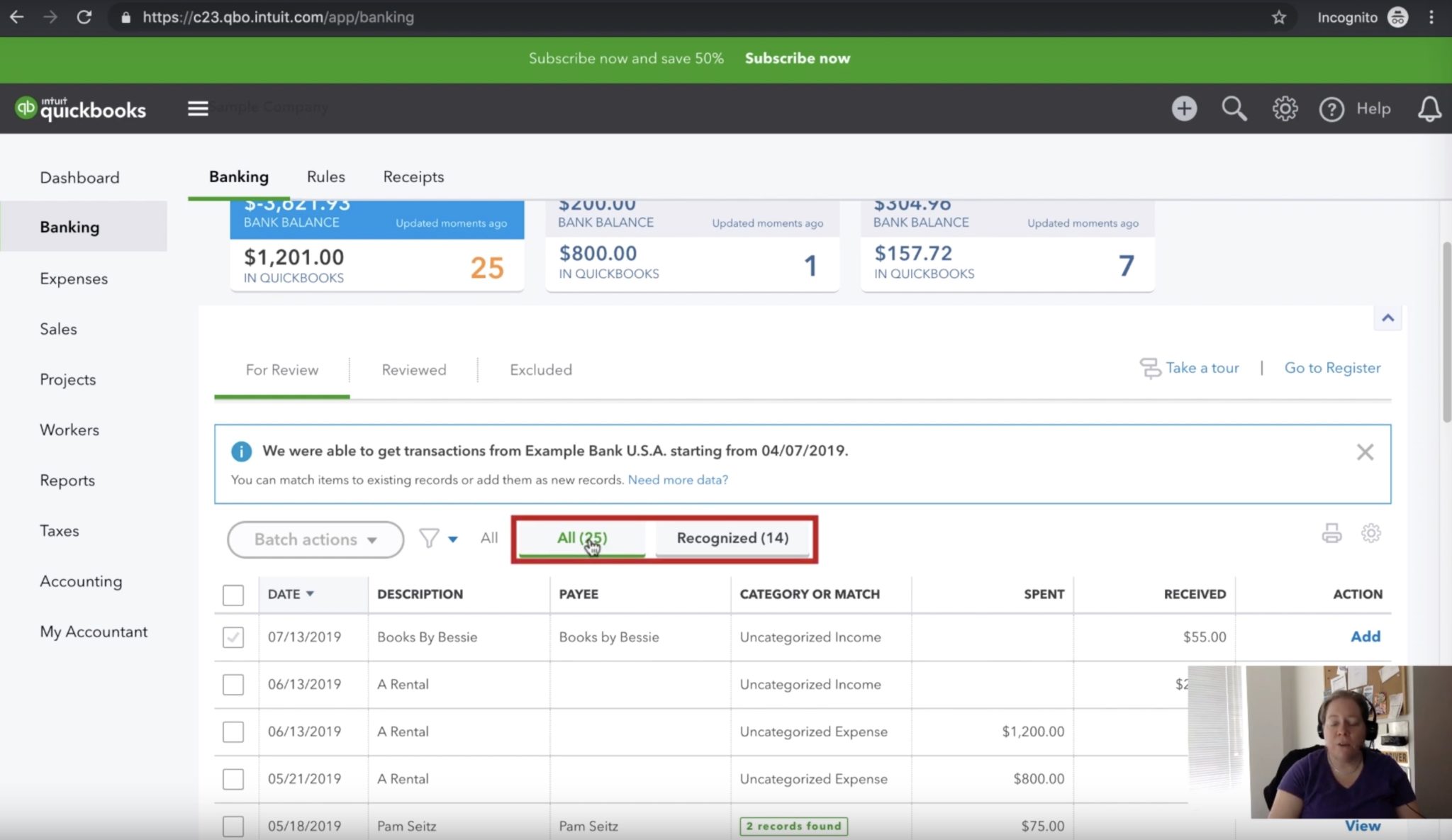Click the filter funnel icon

point(429,539)
